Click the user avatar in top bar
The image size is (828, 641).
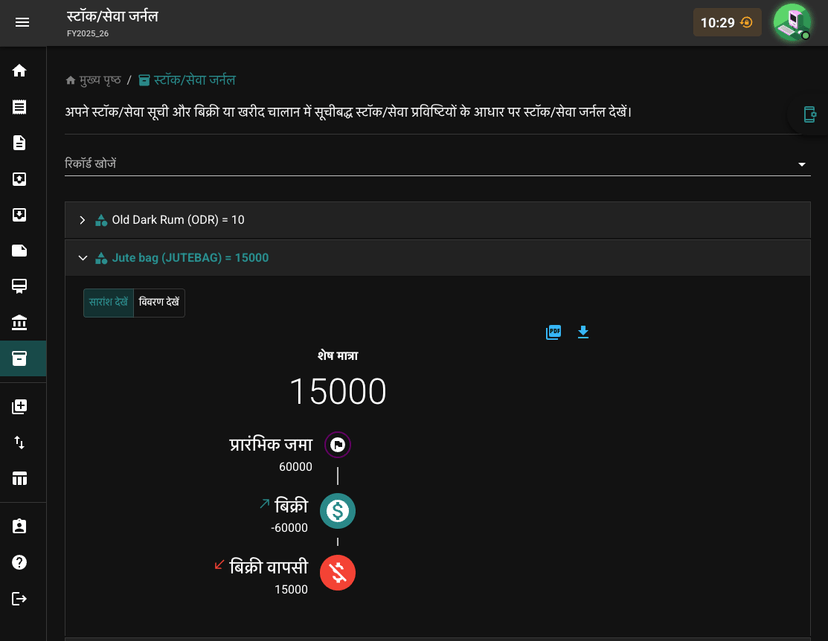pos(792,22)
